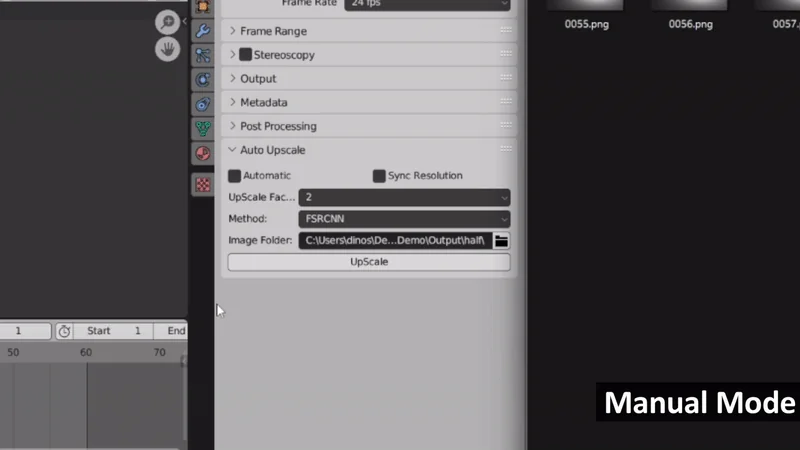Toggle the timeline preview range clock icon
Screen dimensions: 800x450
(64, 331)
